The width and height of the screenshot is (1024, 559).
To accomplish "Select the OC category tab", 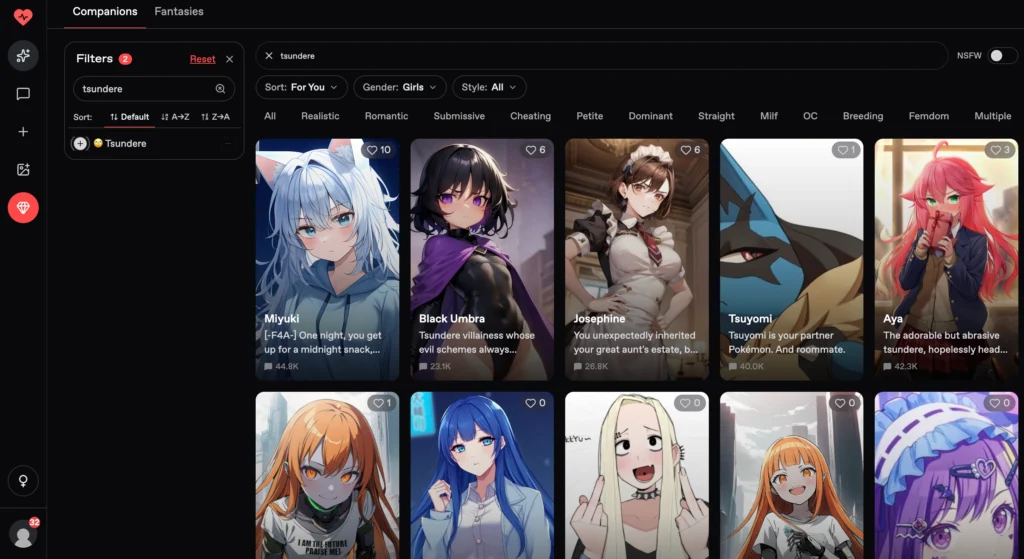I will [x=810, y=116].
